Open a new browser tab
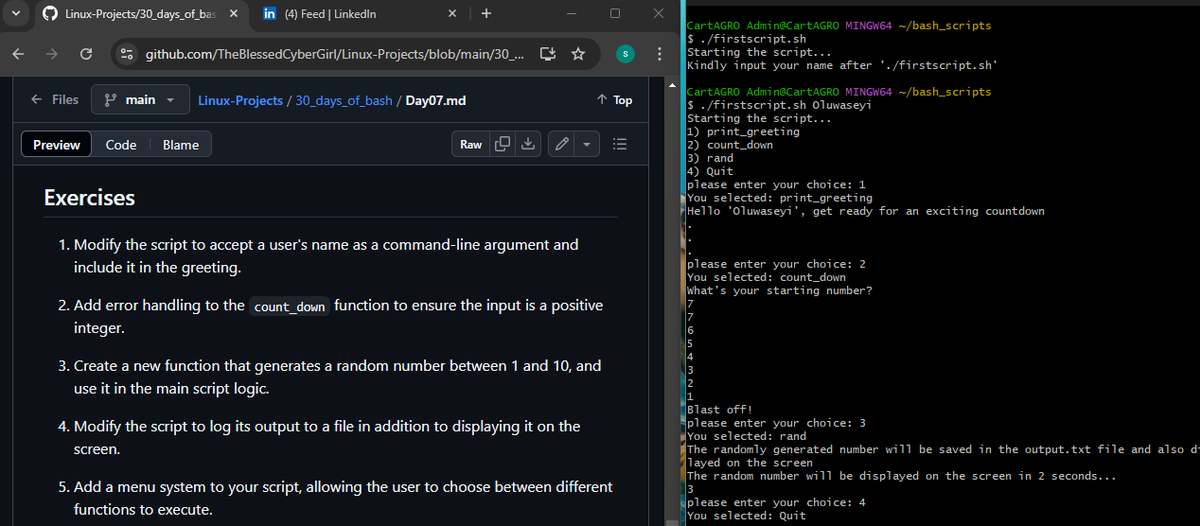Viewport: 1200px width, 526px height. 486,14
